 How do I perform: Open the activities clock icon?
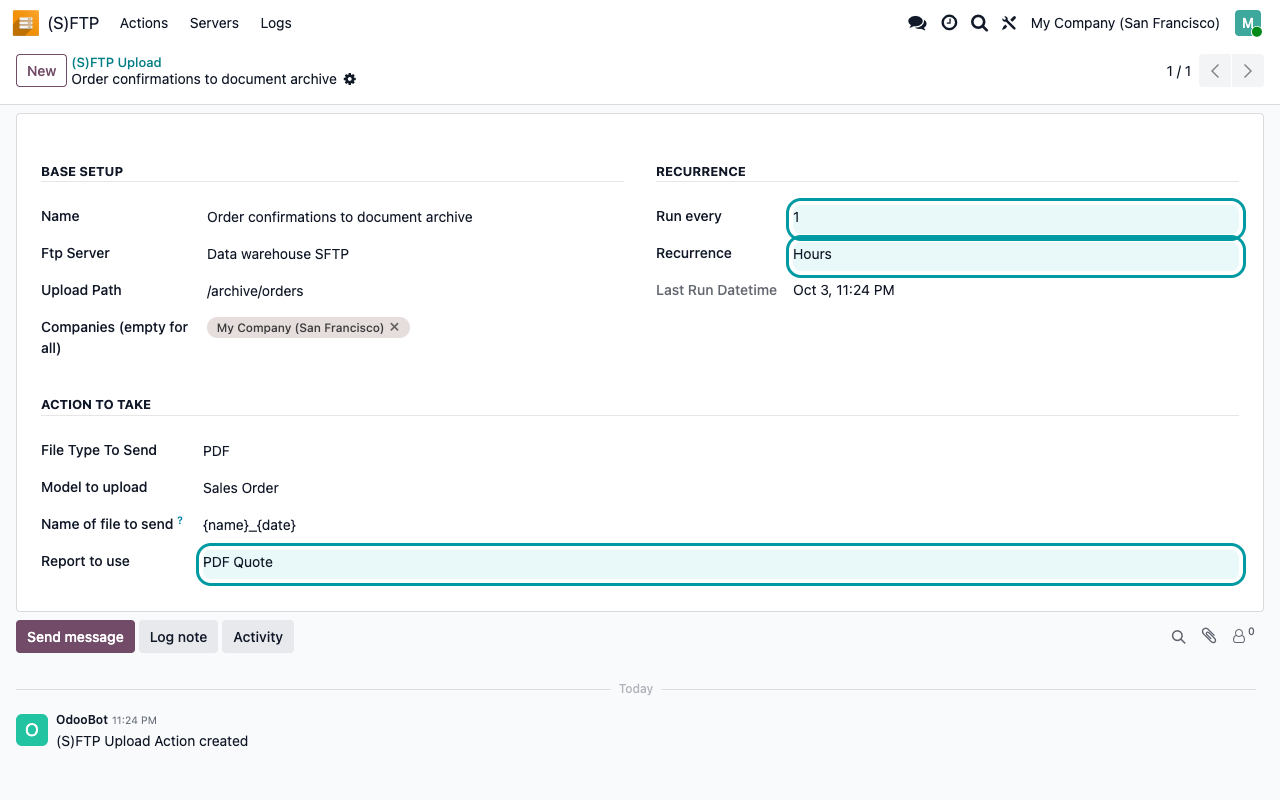point(949,23)
